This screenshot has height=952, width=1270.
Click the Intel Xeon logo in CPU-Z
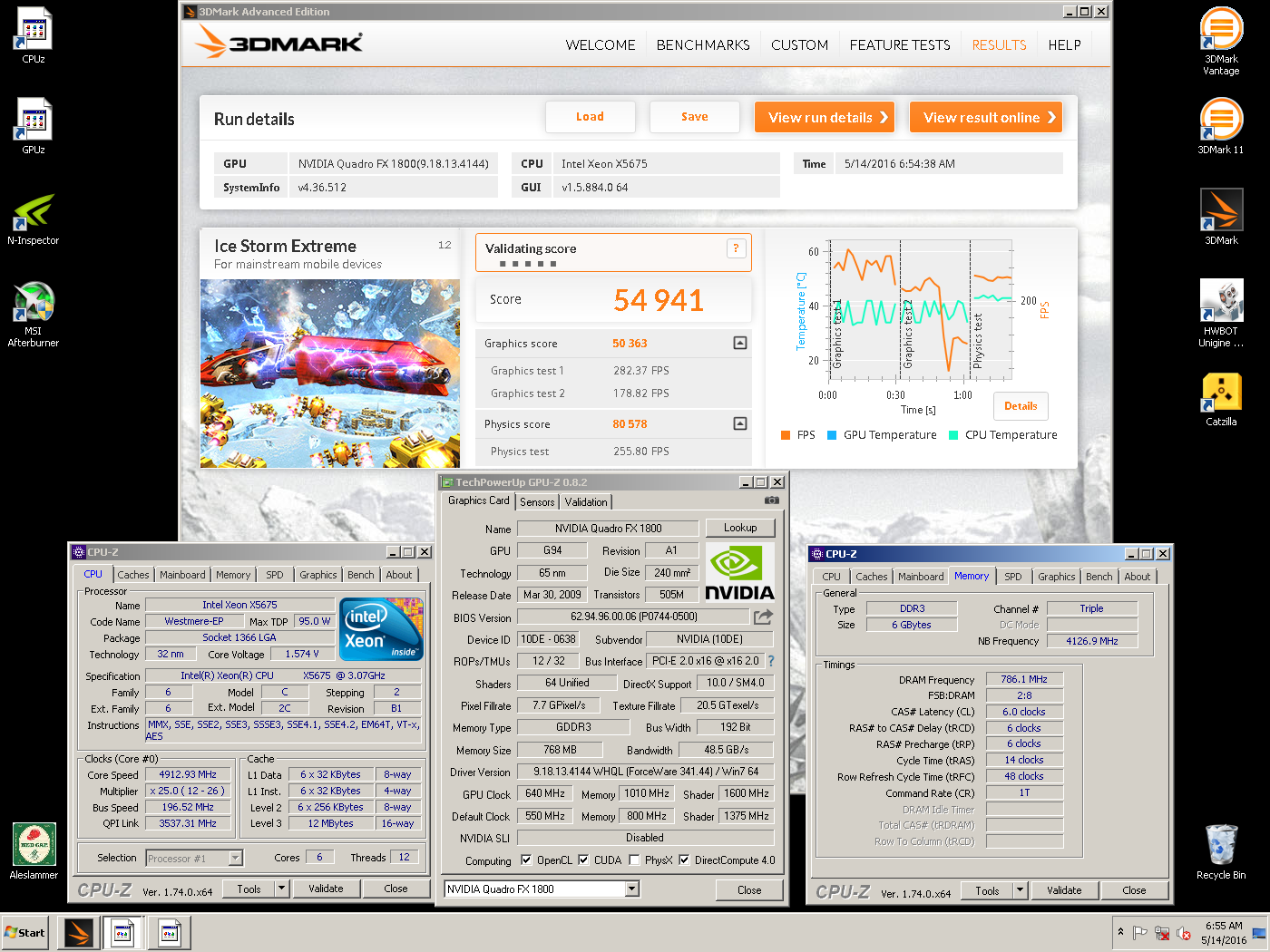pyautogui.click(x=381, y=627)
